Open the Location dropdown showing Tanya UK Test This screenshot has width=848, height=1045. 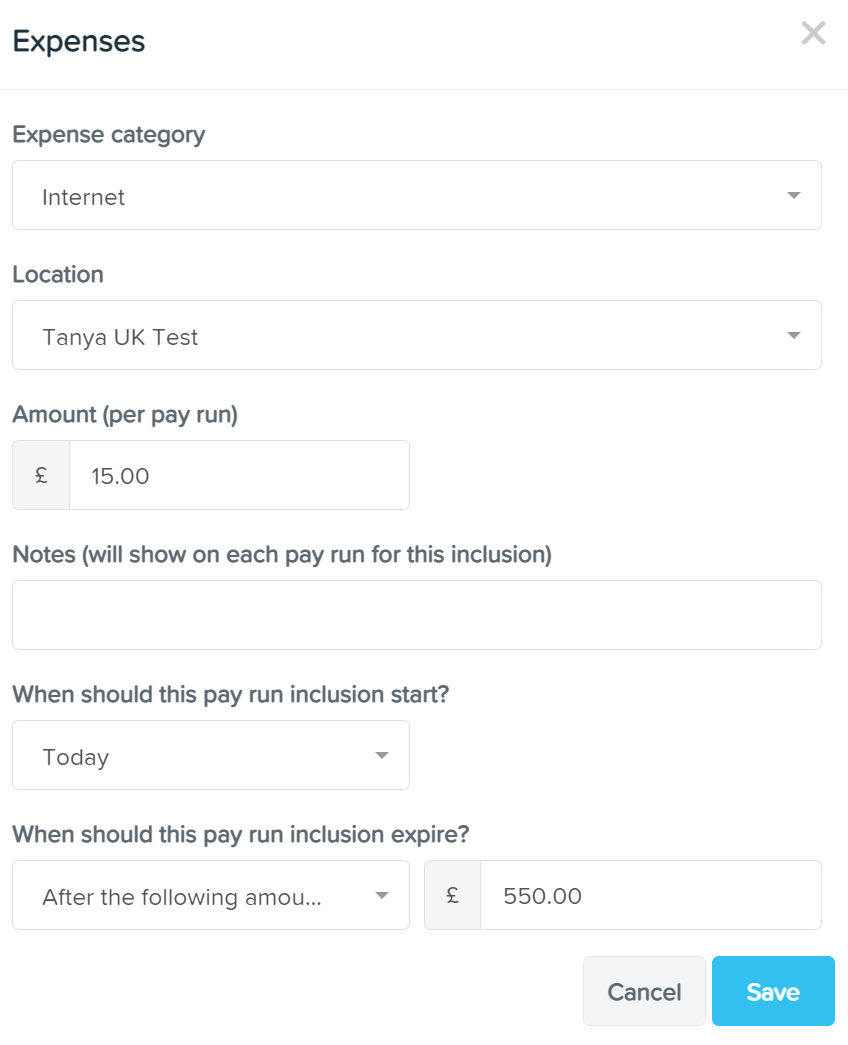(417, 335)
